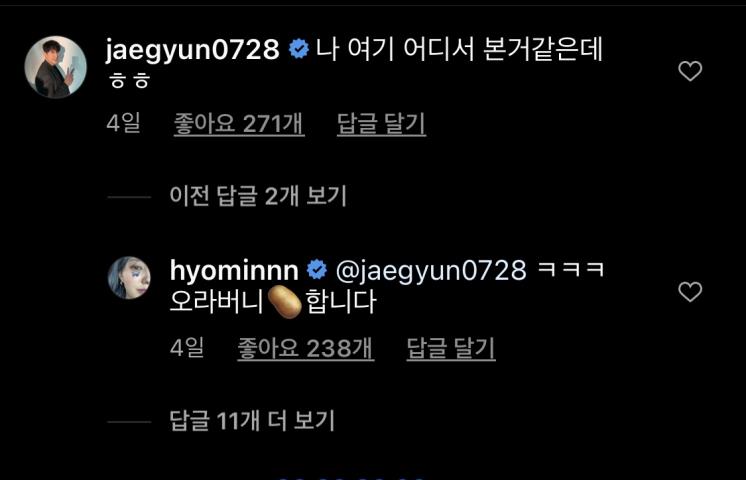
Task: Follow the @jaegyun0728 mention in the reply
Action: (x=431, y=271)
